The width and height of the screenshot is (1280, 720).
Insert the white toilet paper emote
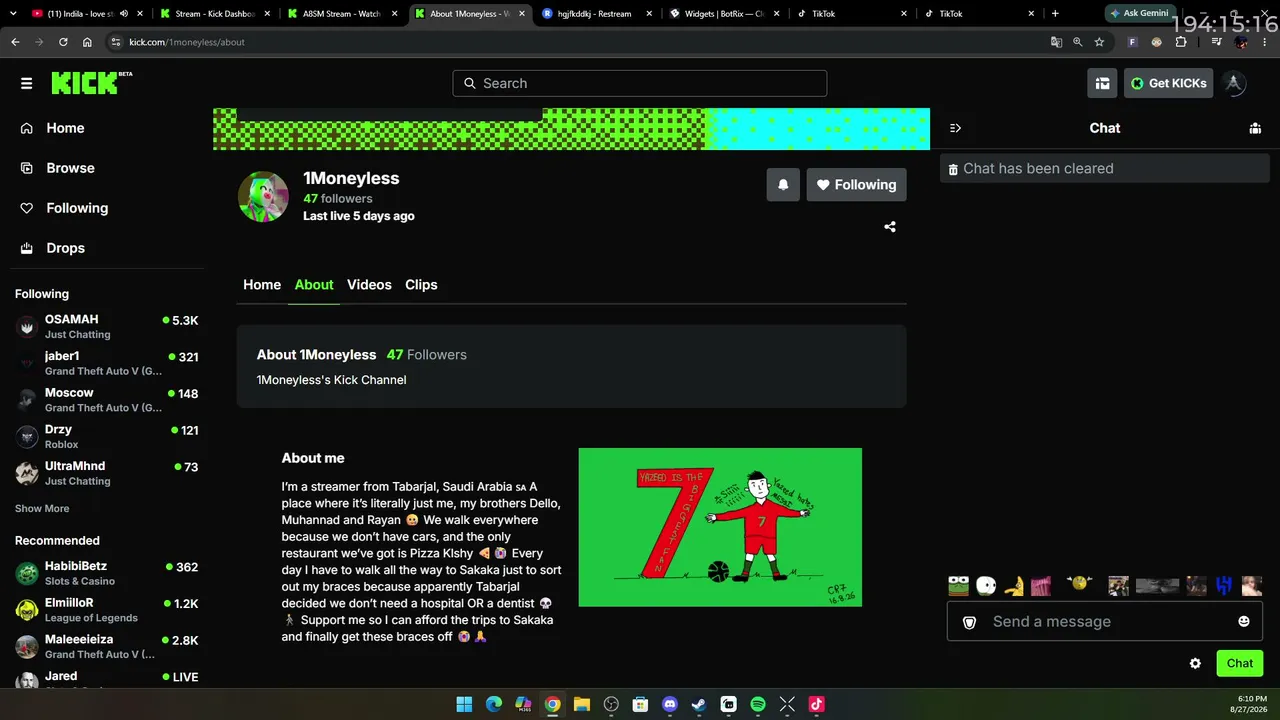point(986,586)
